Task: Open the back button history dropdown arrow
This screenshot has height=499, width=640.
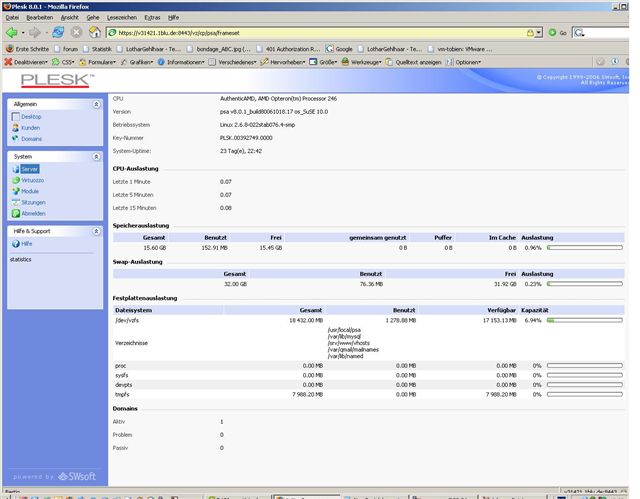Action: 23,33
